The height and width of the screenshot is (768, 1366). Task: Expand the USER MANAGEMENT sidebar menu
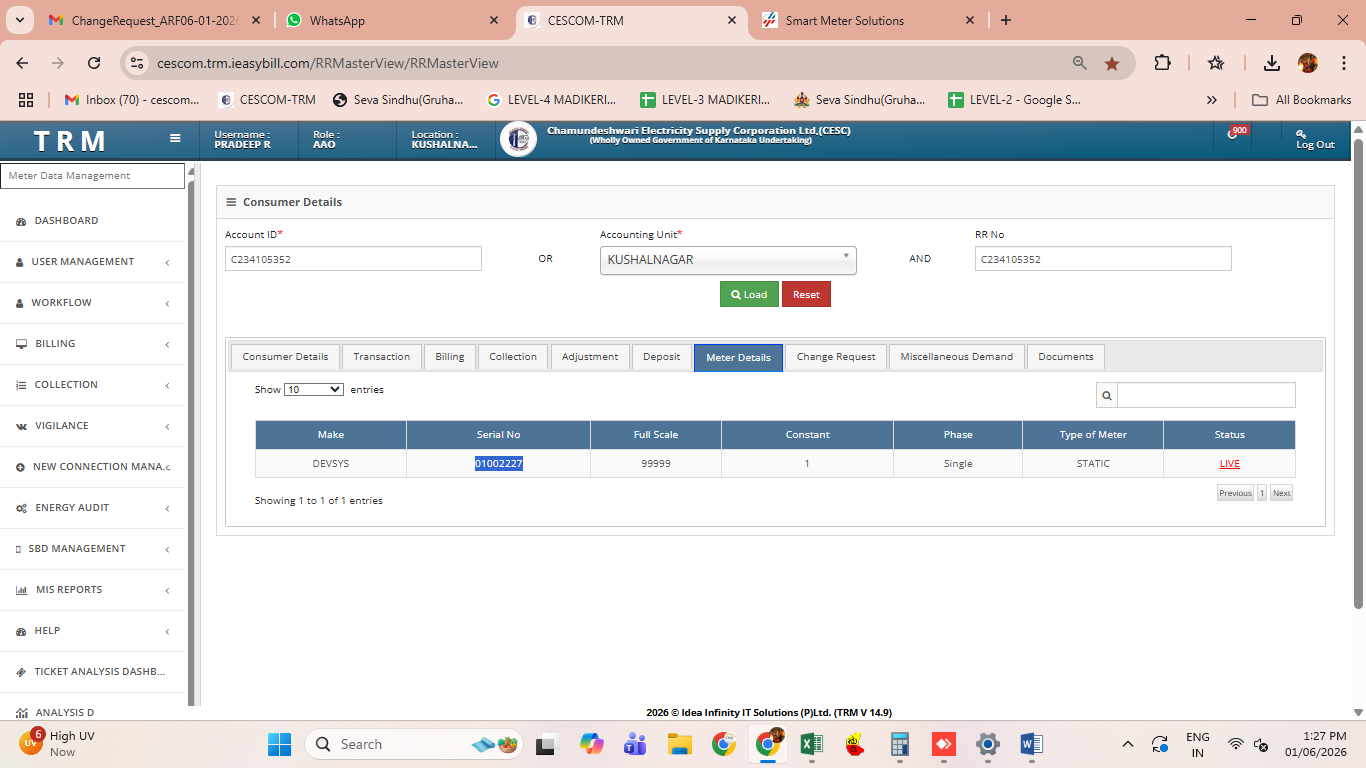tap(92, 262)
